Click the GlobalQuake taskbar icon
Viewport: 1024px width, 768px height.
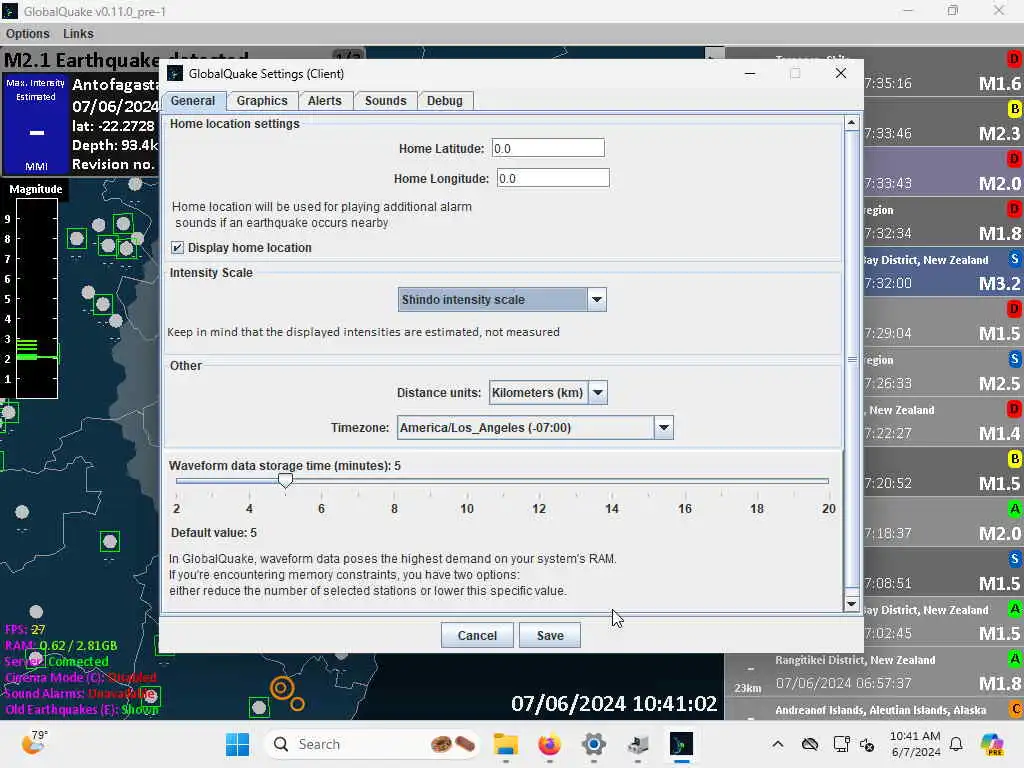coord(681,744)
